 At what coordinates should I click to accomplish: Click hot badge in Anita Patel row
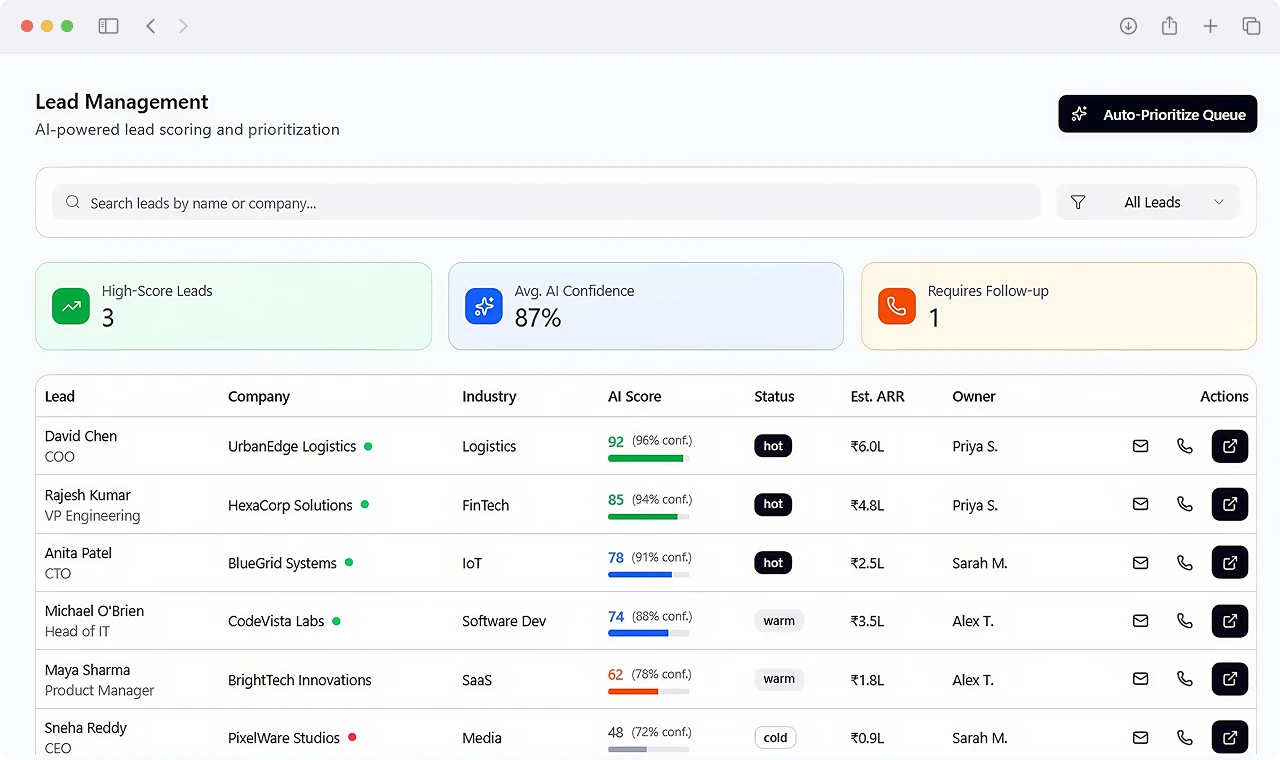[x=773, y=563]
